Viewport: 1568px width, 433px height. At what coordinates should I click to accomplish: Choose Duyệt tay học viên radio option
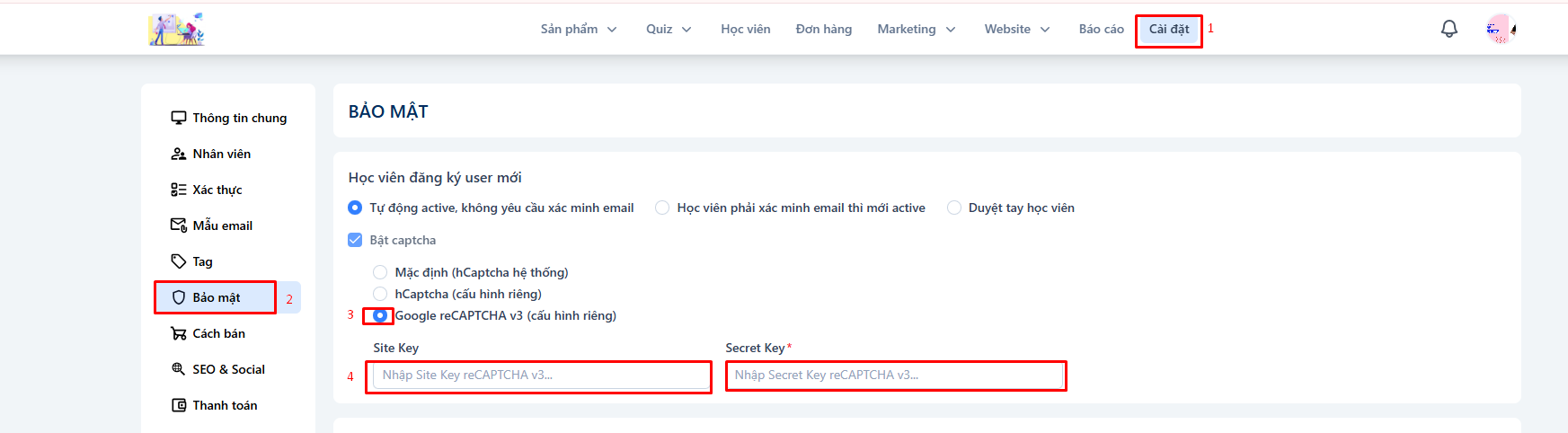click(954, 208)
